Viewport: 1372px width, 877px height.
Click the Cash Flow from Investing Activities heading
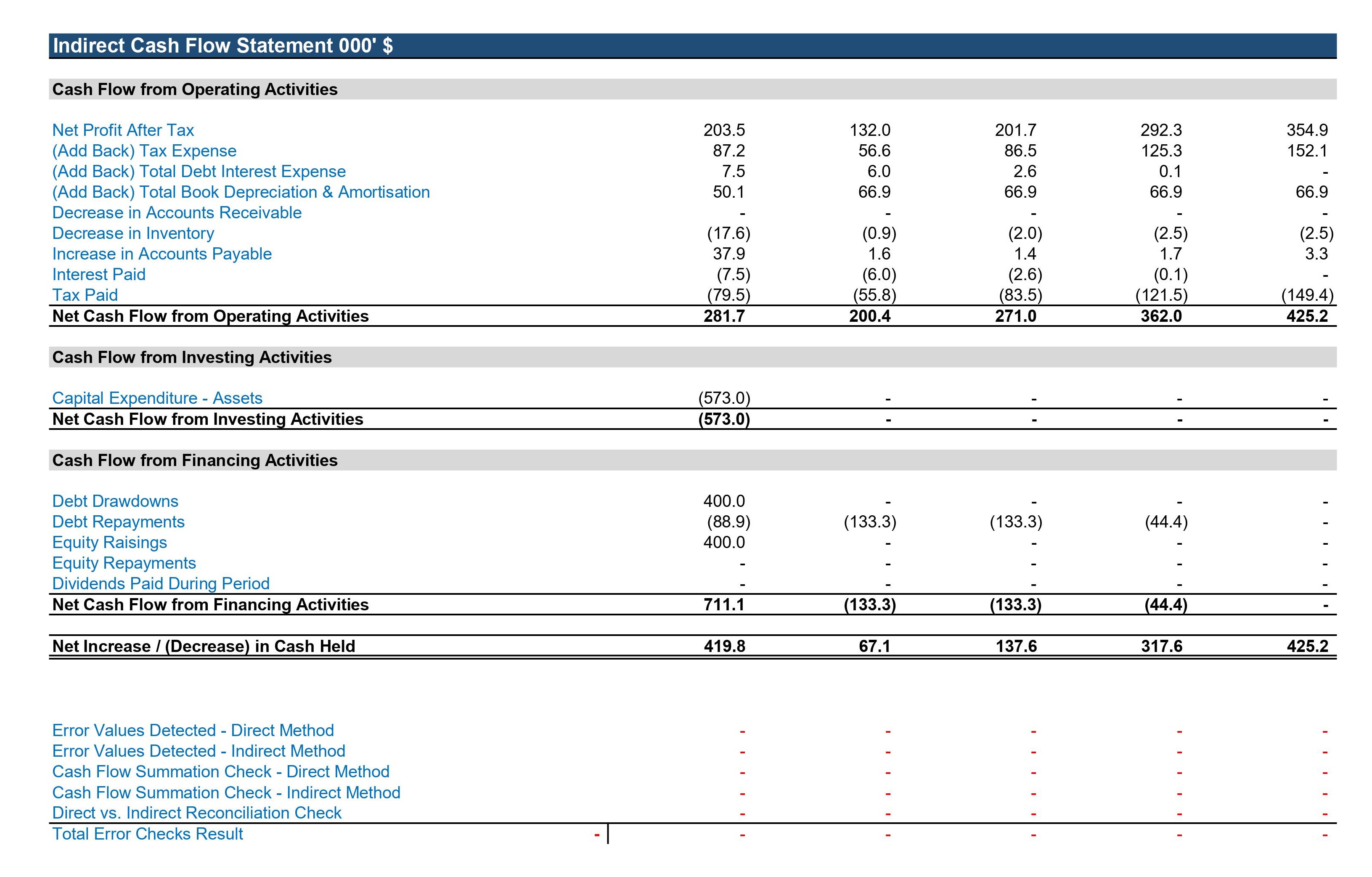(x=192, y=357)
